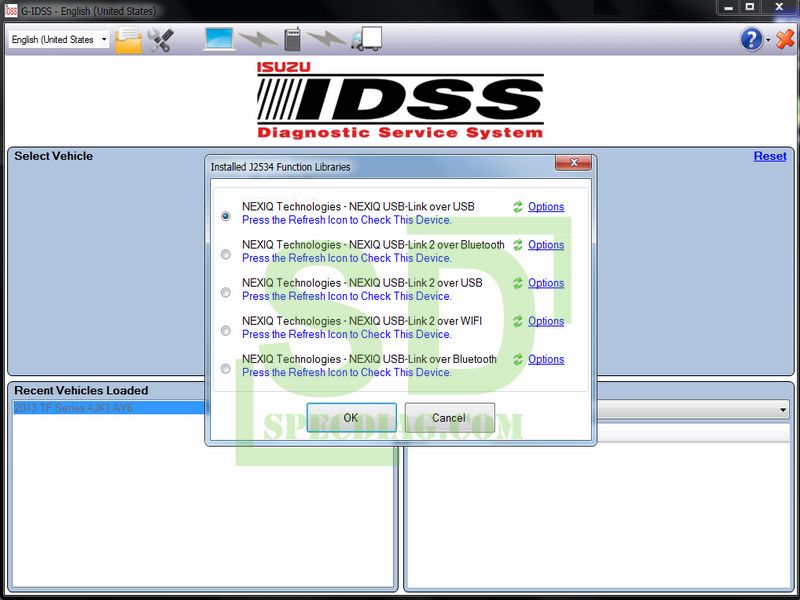Expand the dropdown arrow beside the Help icon
This screenshot has height=600, width=800.
(767, 41)
